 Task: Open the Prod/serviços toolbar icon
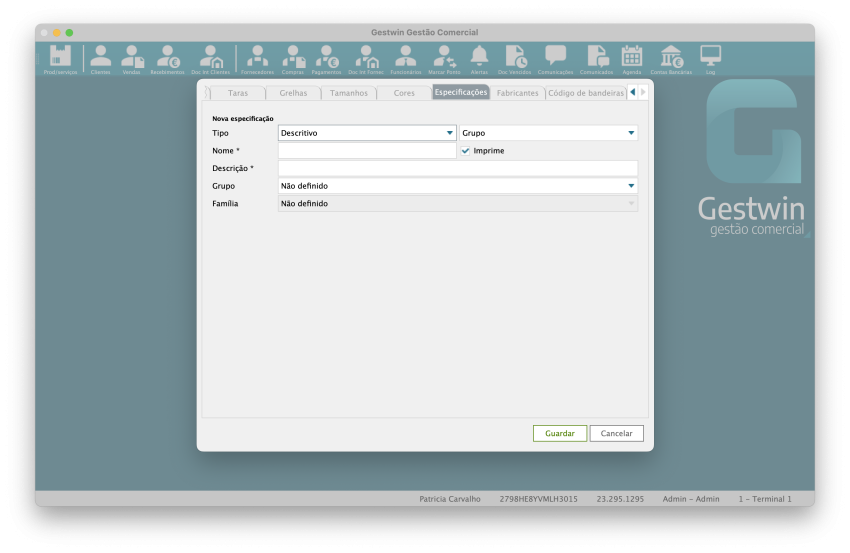[x=60, y=58]
